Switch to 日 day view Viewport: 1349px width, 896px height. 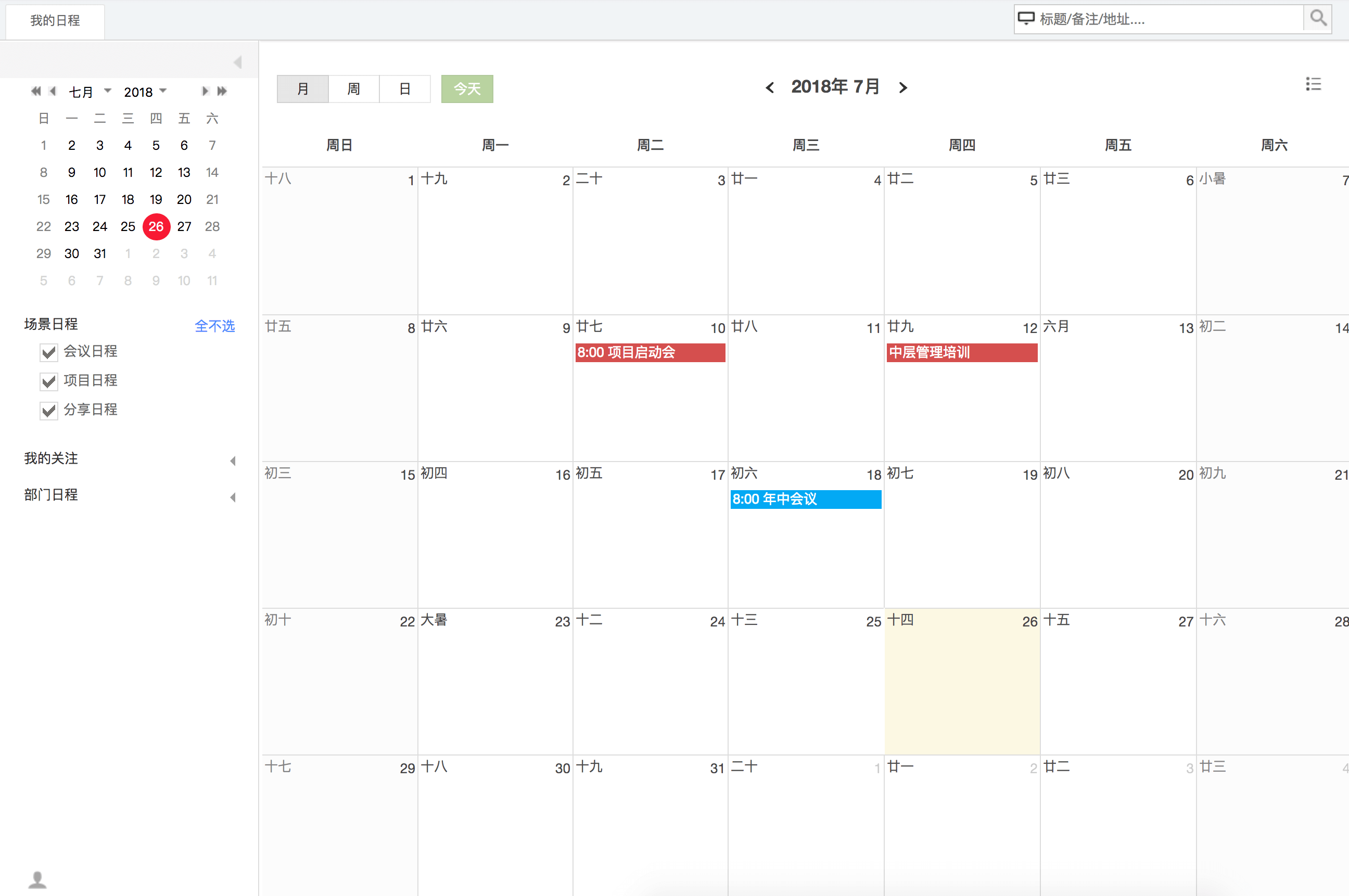pos(405,89)
